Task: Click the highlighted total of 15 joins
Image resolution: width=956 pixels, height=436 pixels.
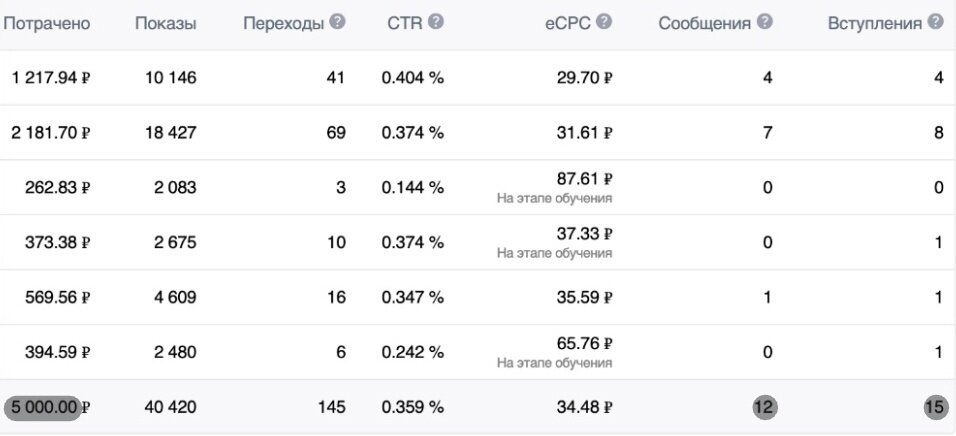Action: 935,407
